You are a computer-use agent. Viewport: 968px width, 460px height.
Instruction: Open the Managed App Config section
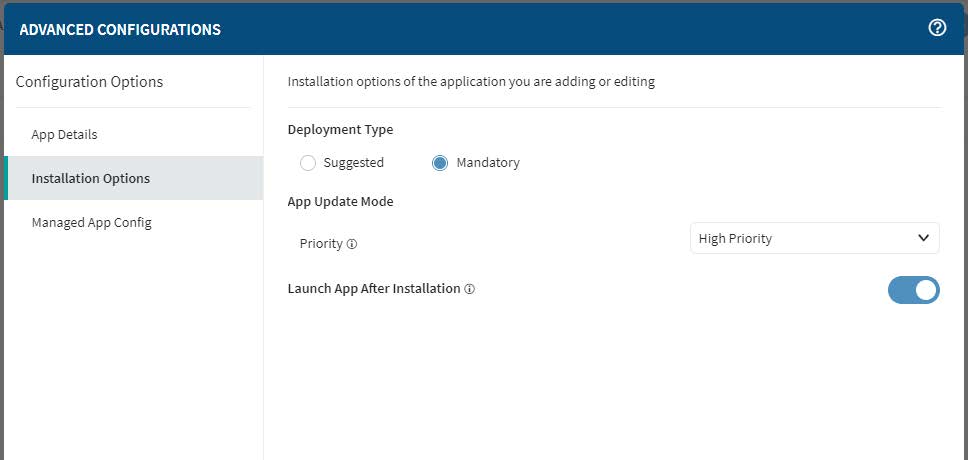point(92,222)
